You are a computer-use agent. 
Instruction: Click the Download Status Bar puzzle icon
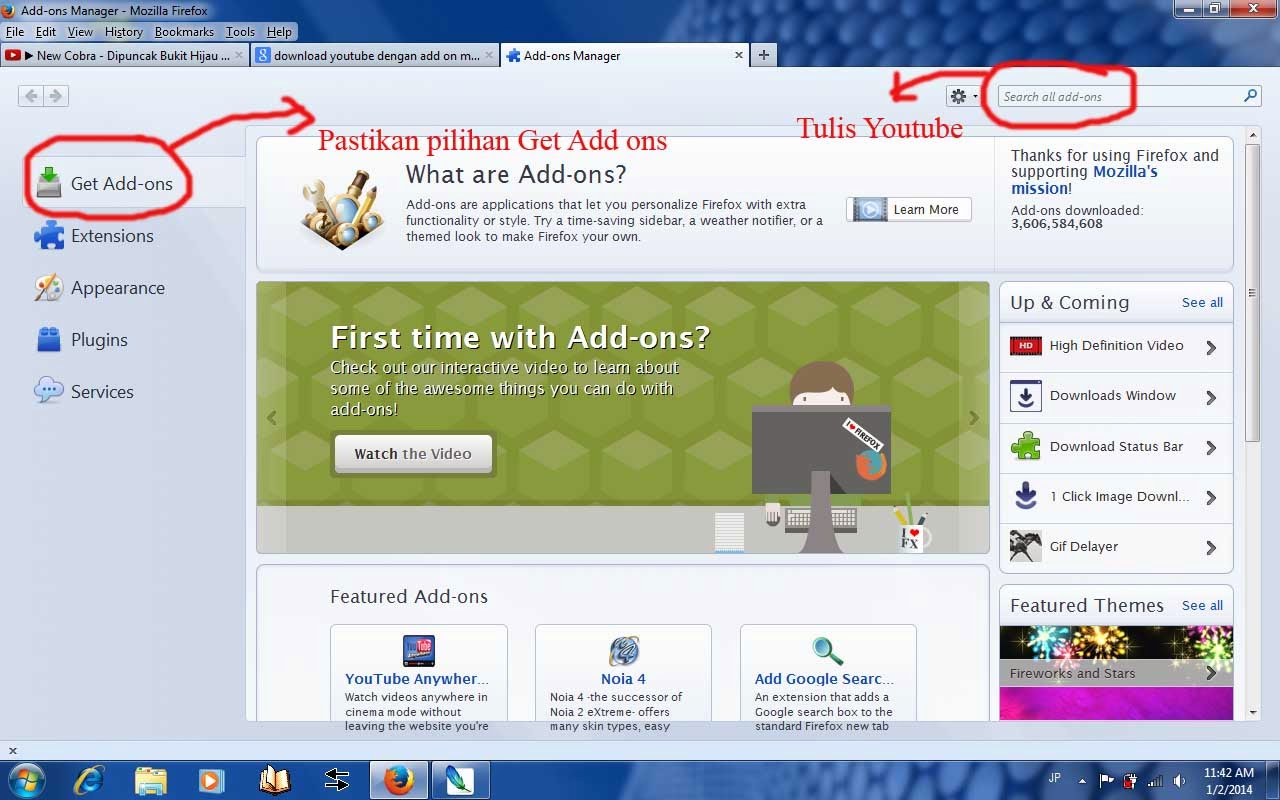coord(1026,446)
